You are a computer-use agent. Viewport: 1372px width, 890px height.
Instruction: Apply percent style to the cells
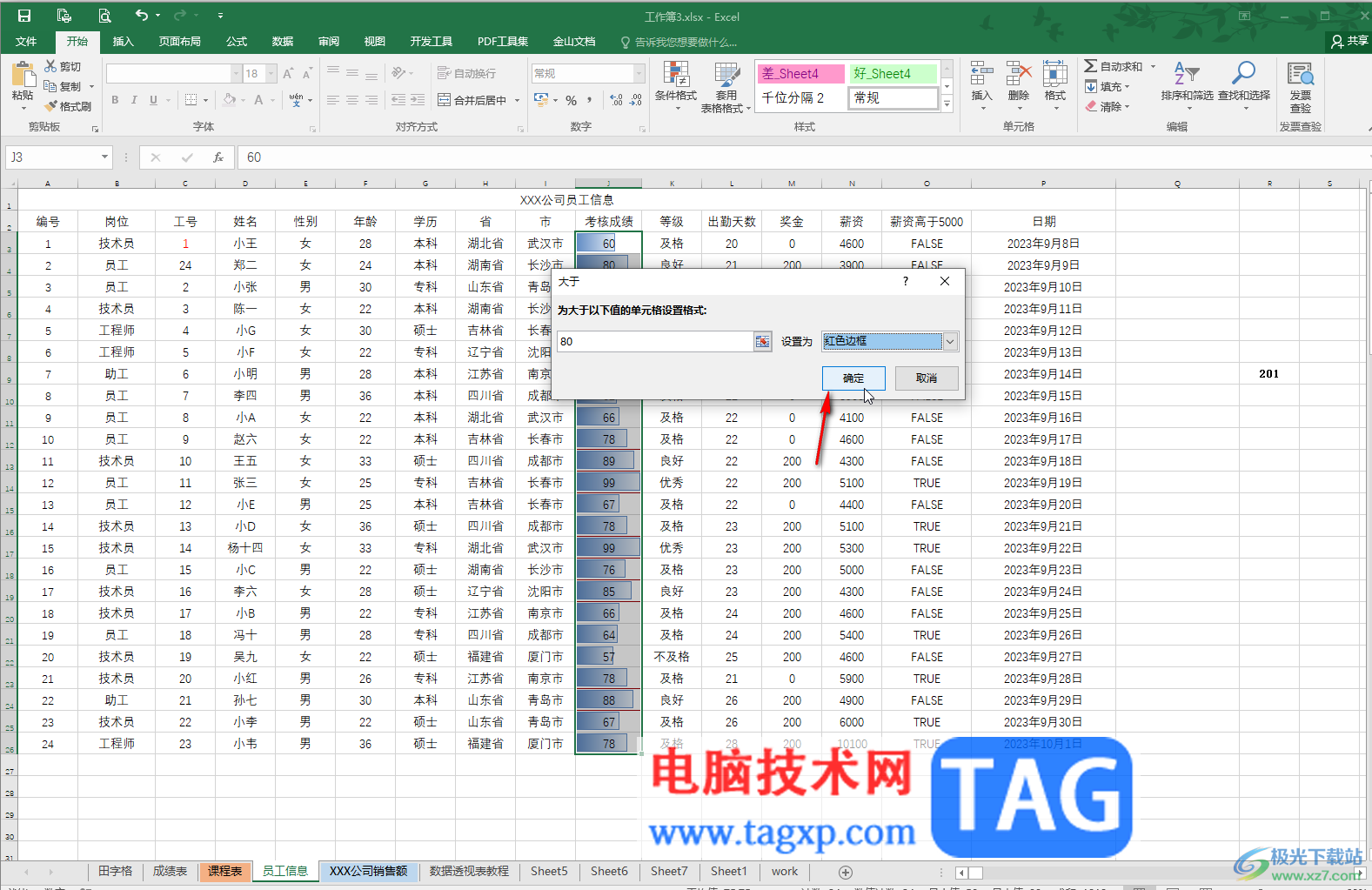571,100
